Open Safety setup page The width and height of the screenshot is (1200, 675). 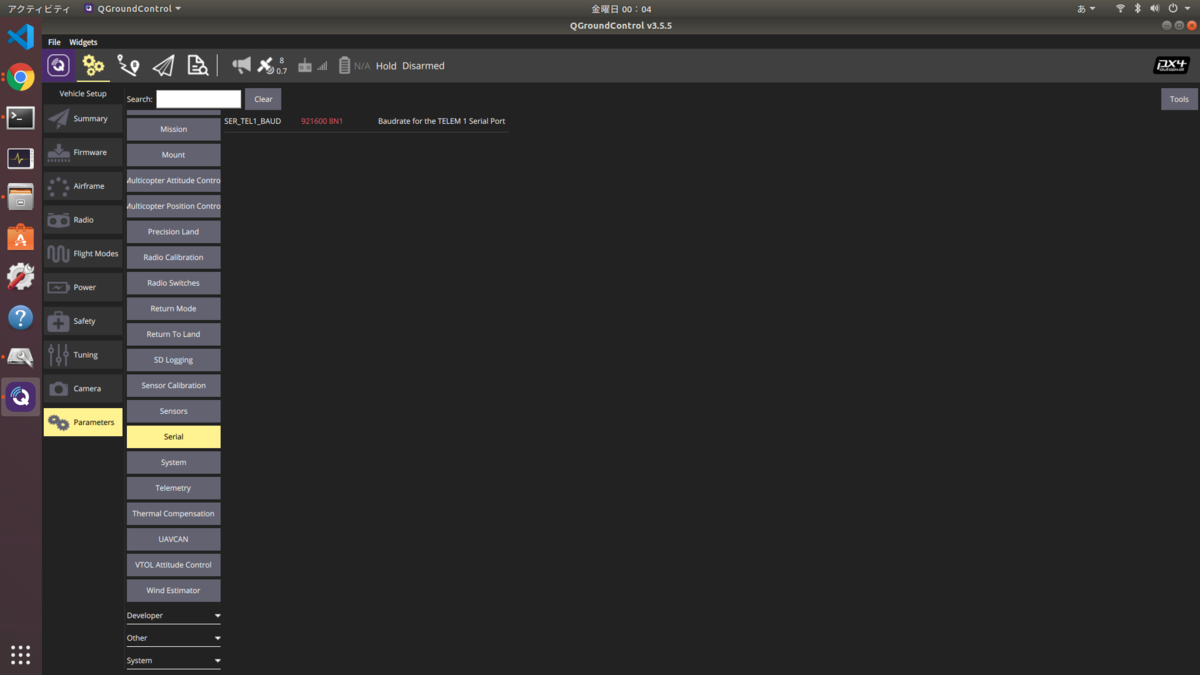pos(83,321)
